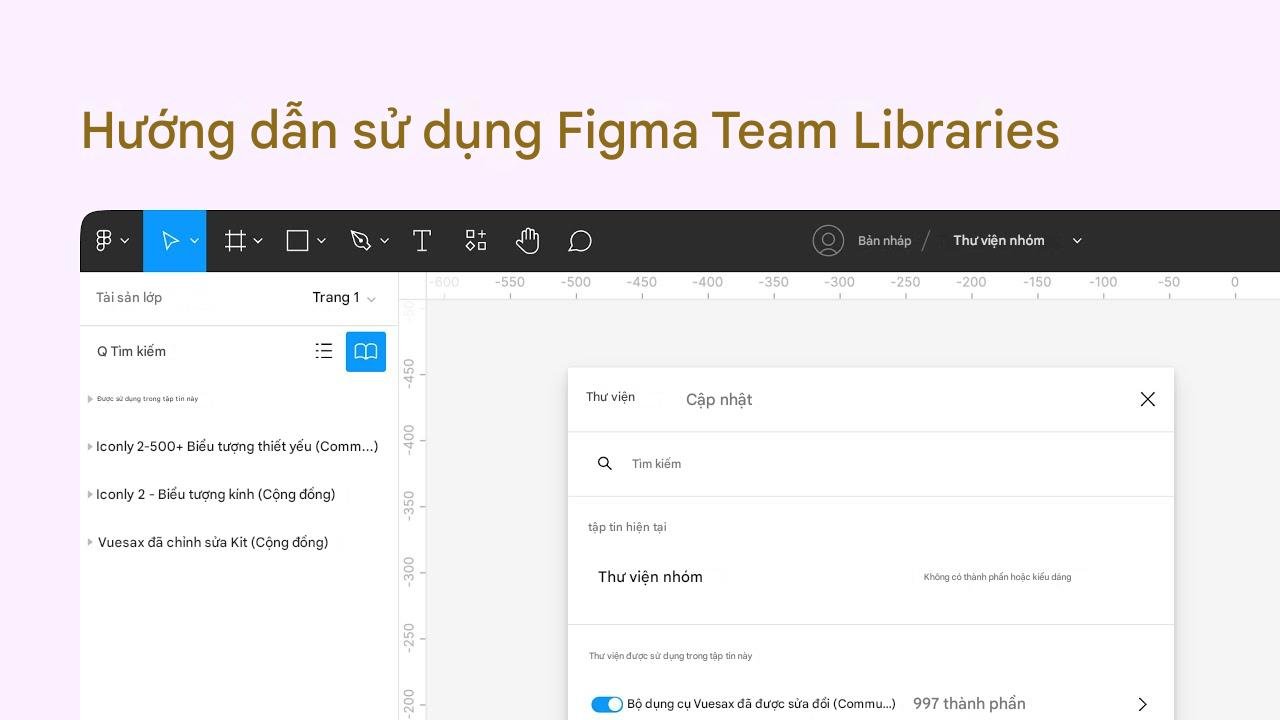Viewport: 1280px width, 720px height.
Task: Disable the Vuesax library toggle
Action: point(607,704)
